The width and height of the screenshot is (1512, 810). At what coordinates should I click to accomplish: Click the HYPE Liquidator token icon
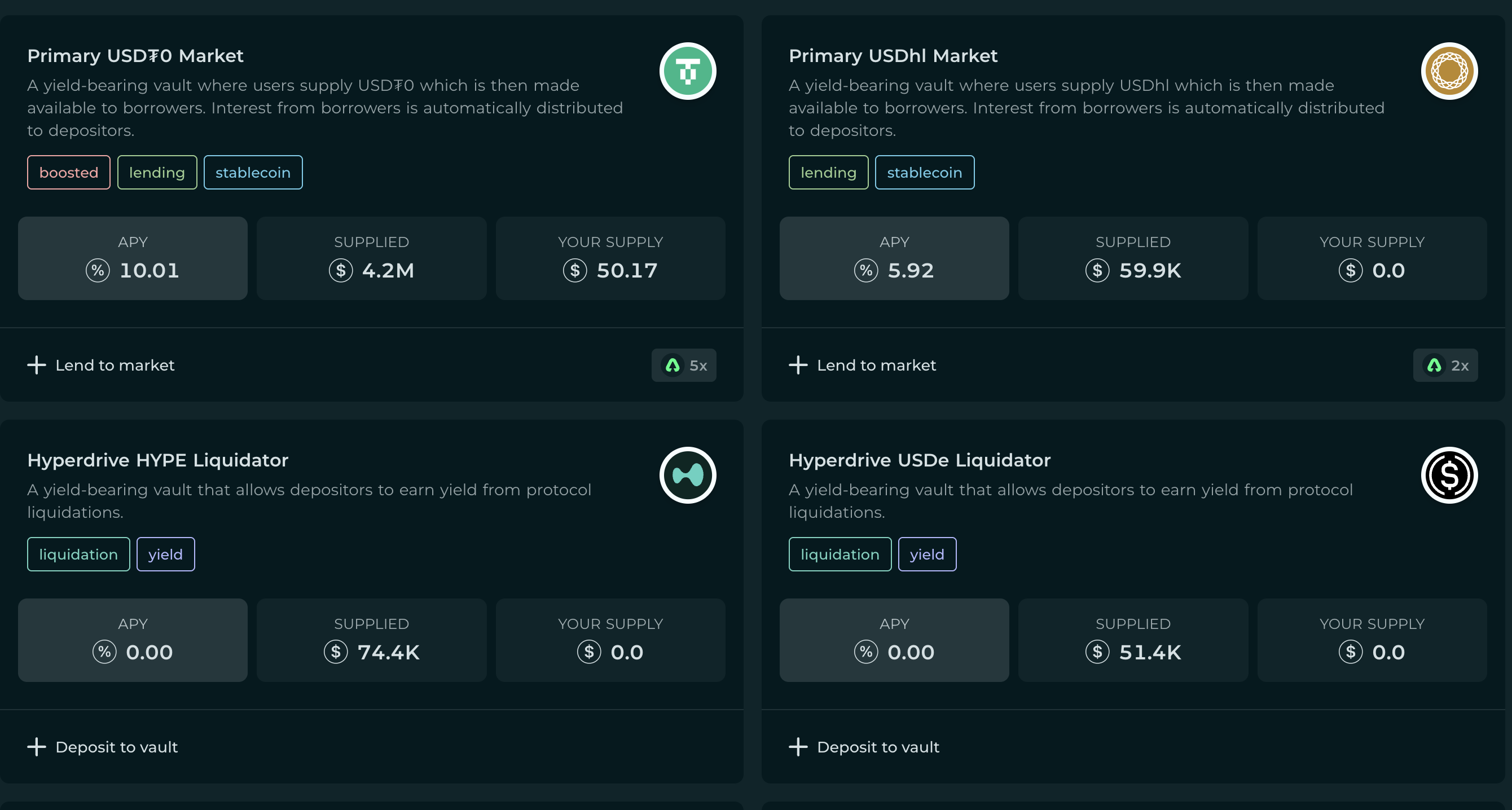click(687, 475)
